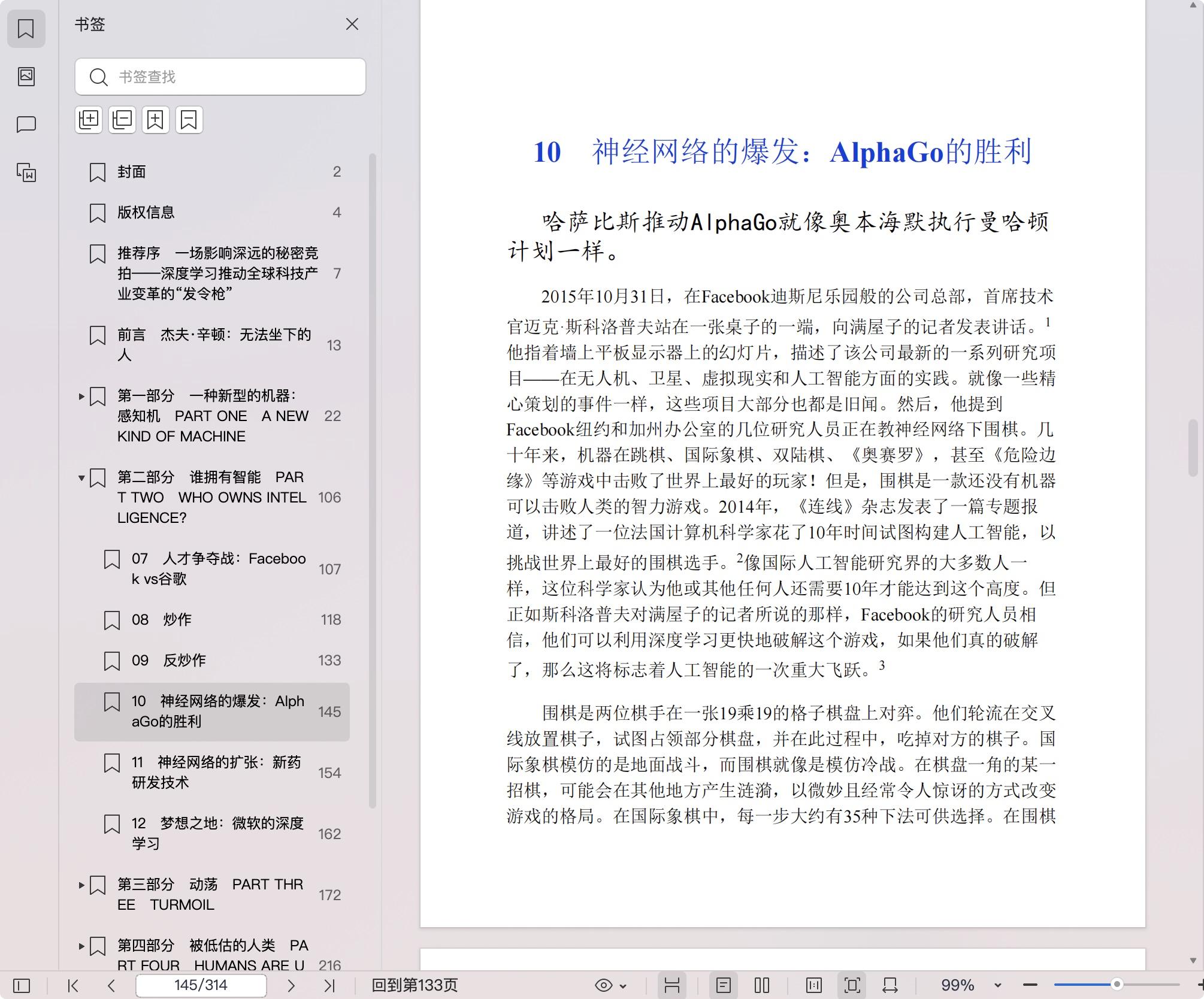Open the 封面 bookmark

click(x=212, y=172)
